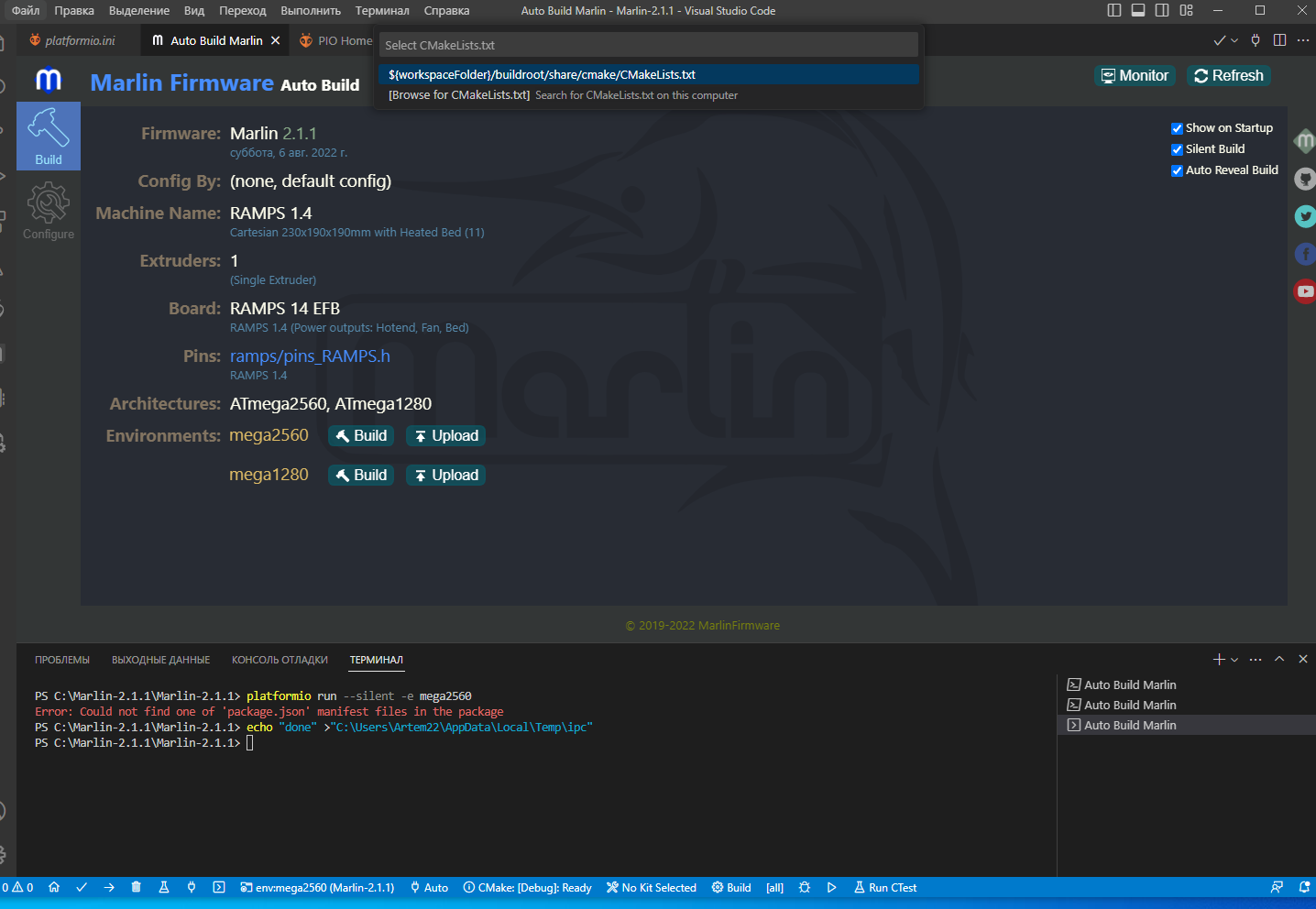Screen dimensions: 1316x909
Task: Click the build checkmark in editor title bar
Action: pos(1220,40)
